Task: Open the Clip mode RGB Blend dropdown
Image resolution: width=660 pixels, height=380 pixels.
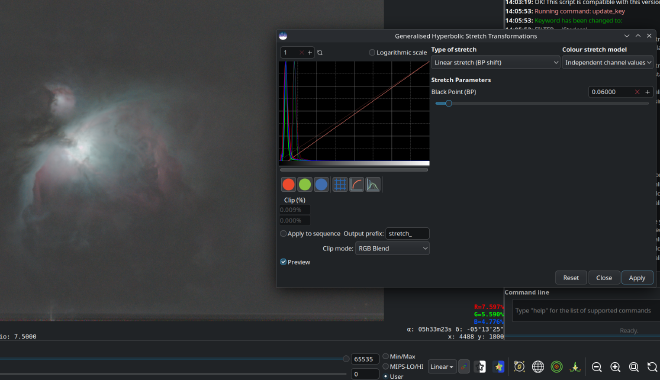Action: pos(392,248)
